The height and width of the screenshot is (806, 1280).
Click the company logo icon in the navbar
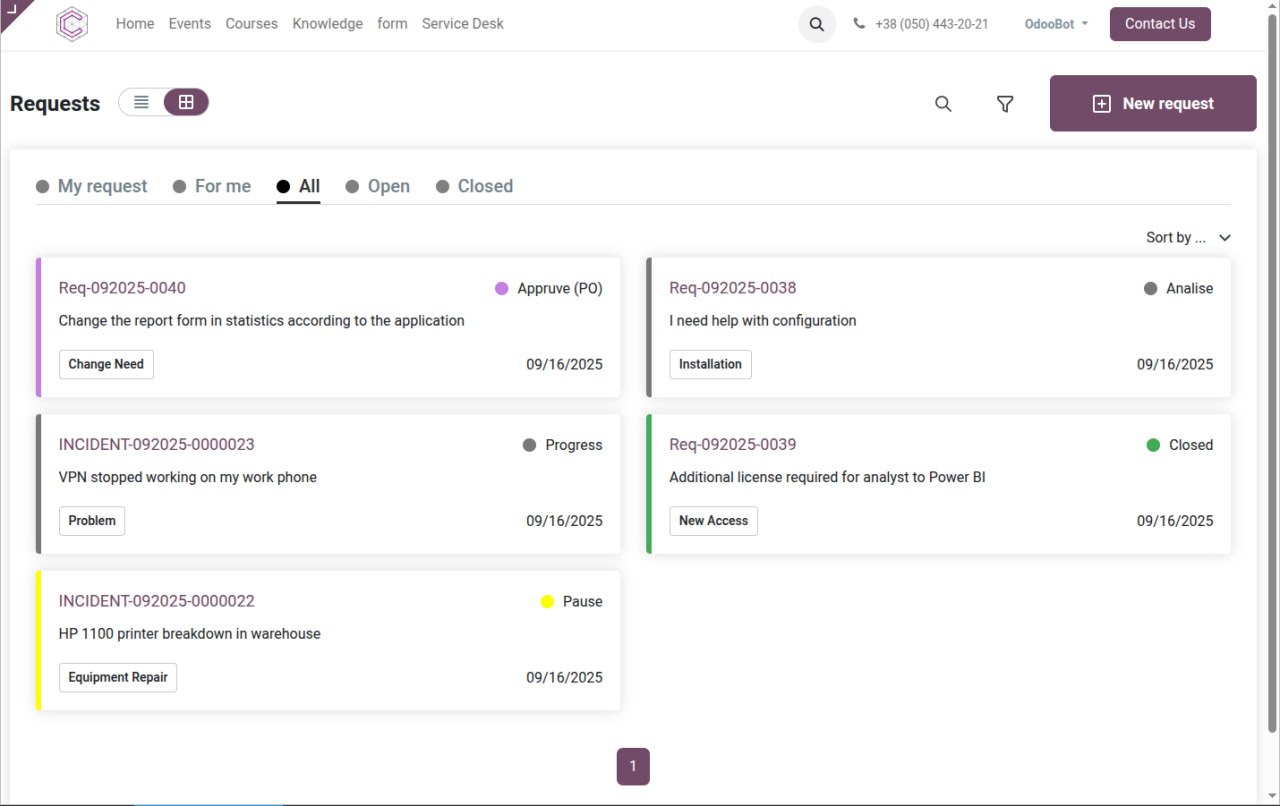coord(72,24)
